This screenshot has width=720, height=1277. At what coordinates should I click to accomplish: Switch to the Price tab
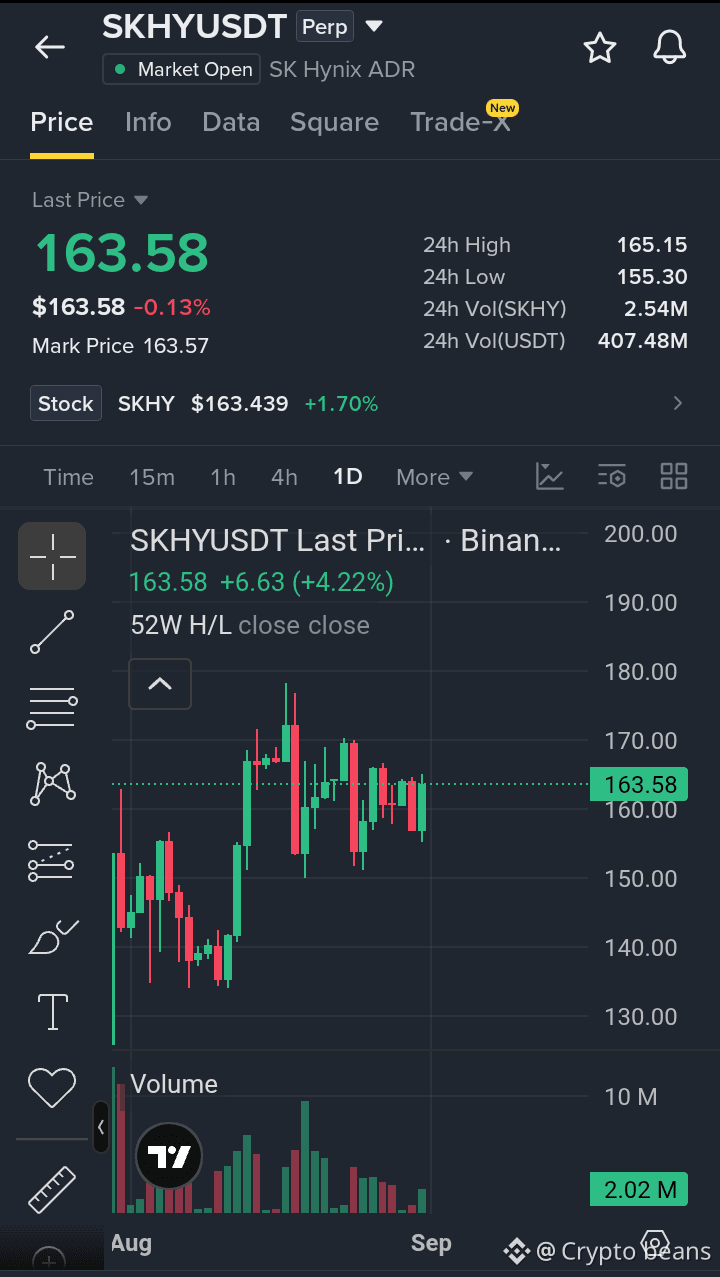62,122
